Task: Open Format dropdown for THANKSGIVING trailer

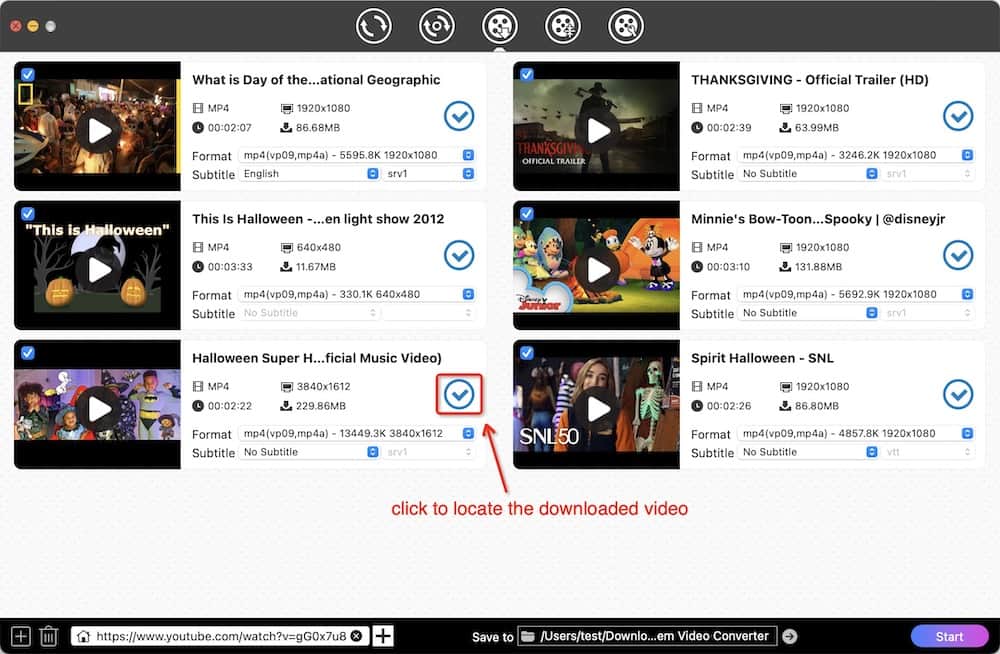Action: 856,155
